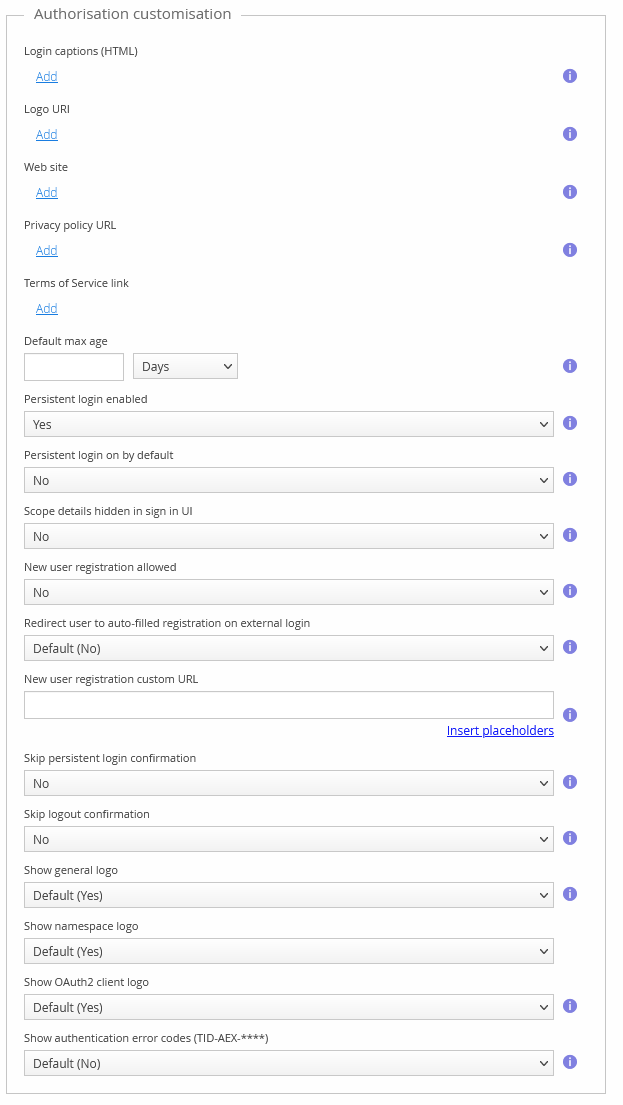The height and width of the screenshot is (1105, 623).
Task: Open the Days time unit dropdown
Action: click(x=185, y=367)
